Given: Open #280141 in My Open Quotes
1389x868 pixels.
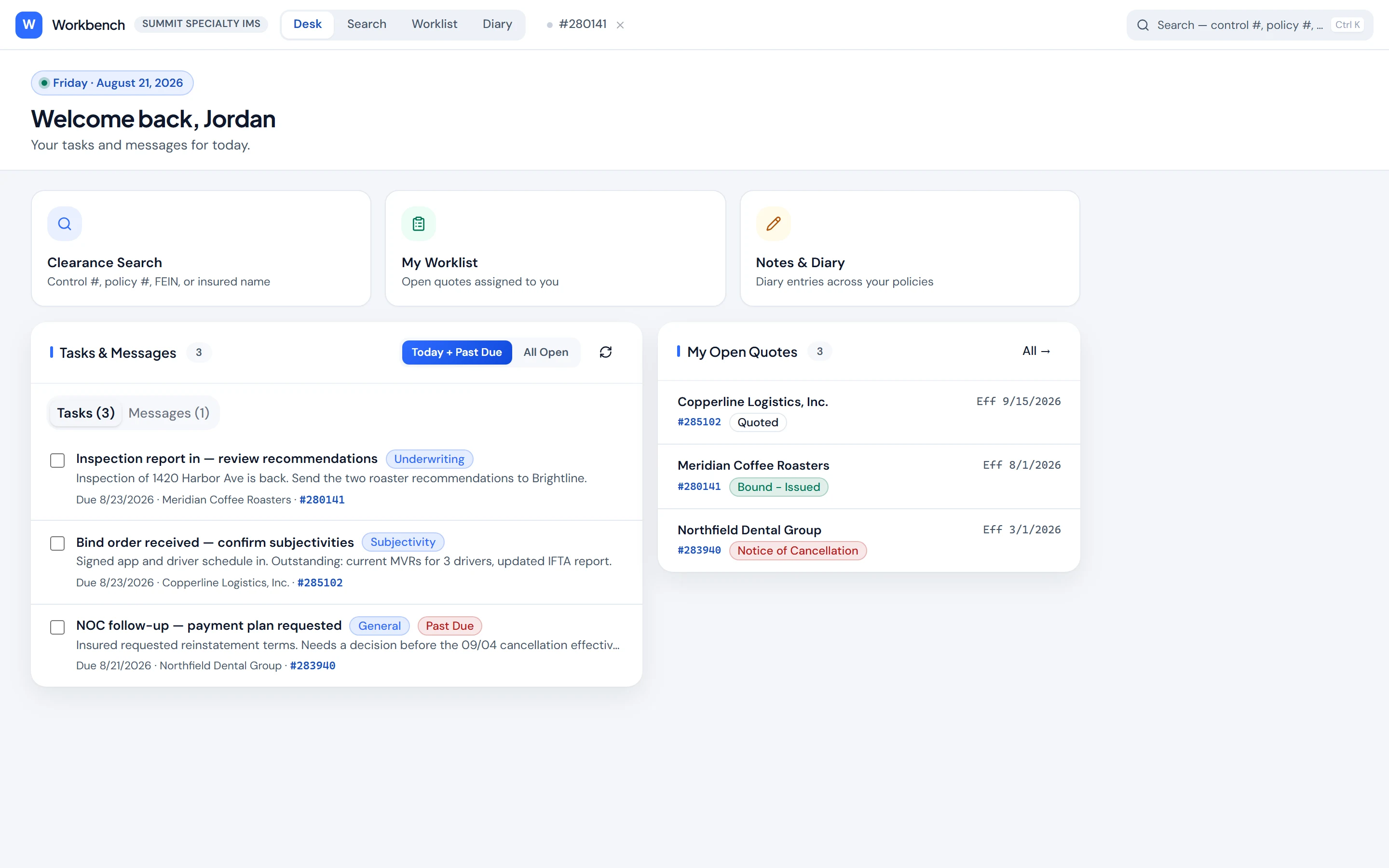Looking at the screenshot, I should [x=699, y=487].
